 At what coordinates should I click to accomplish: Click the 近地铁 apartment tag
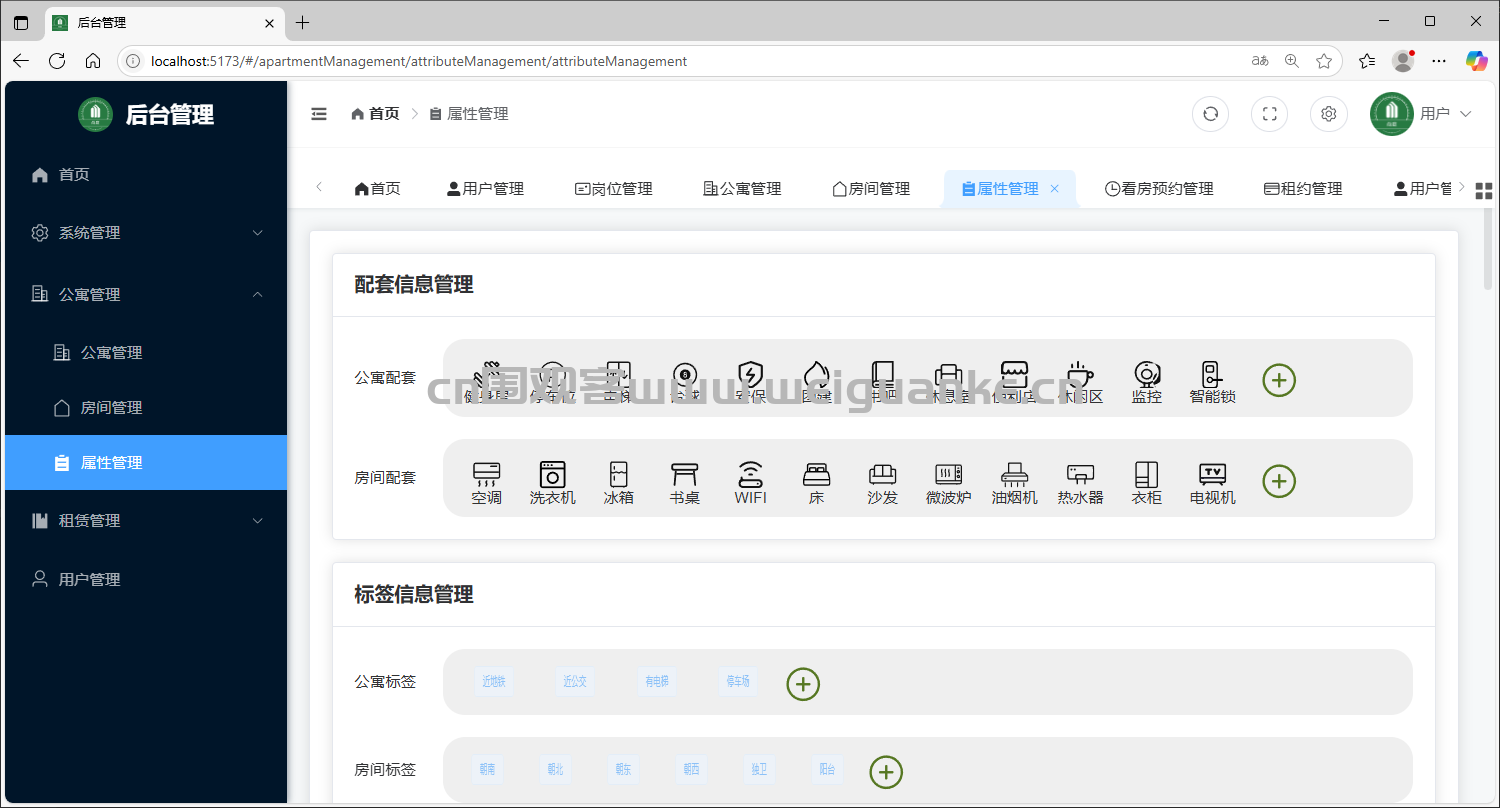point(493,682)
